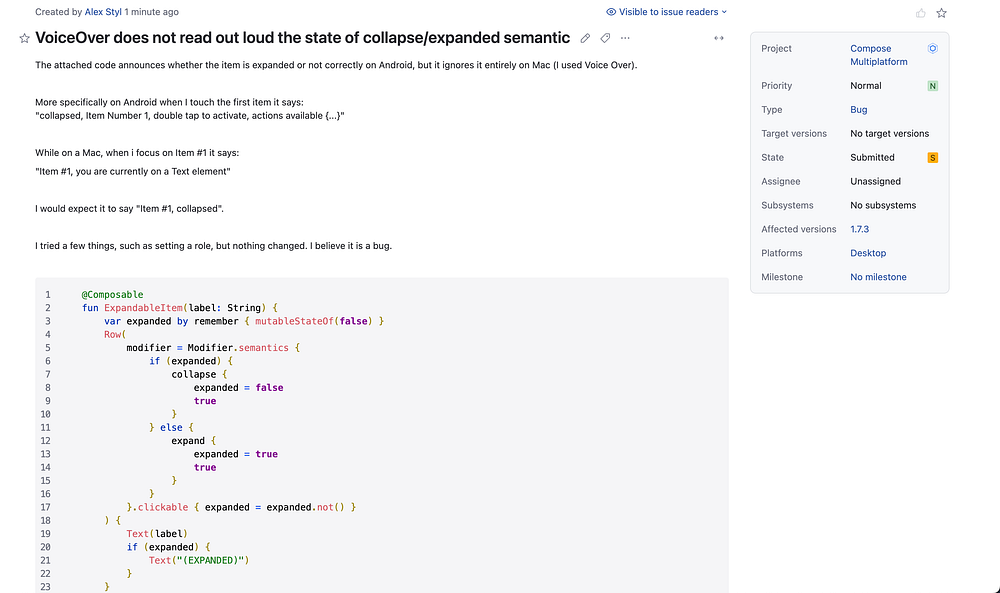Open the three-dot more actions menu
This screenshot has height=593, width=1000.
coord(625,38)
